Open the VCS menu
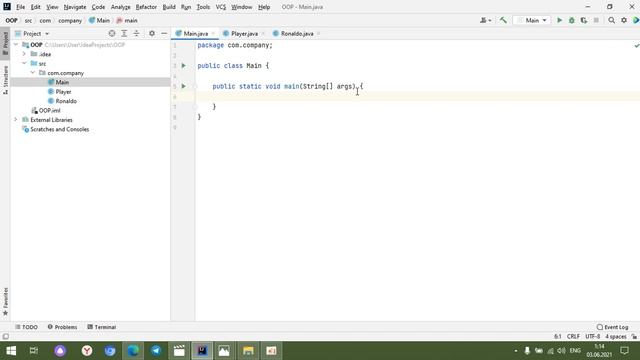640x360 pixels. [221, 7]
